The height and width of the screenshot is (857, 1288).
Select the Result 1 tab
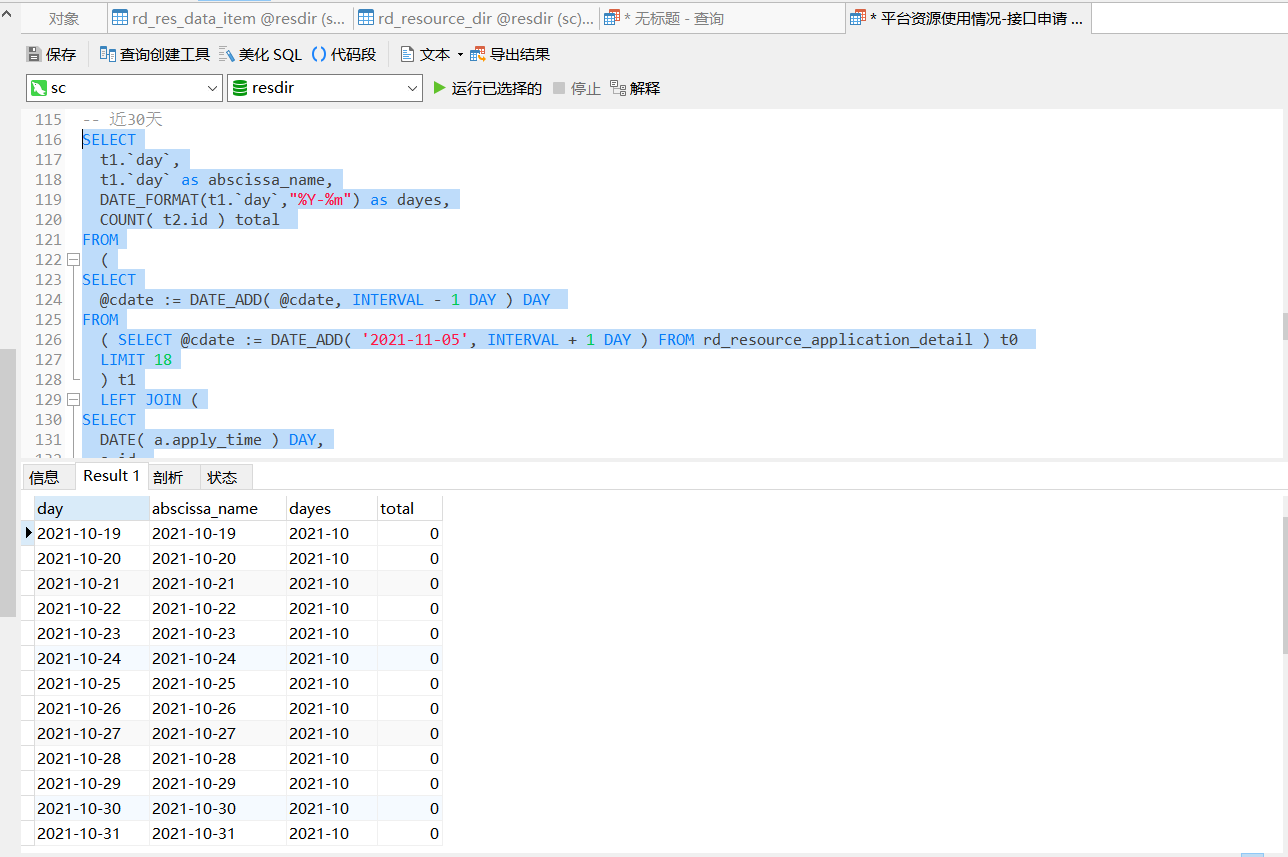pyautogui.click(x=112, y=476)
